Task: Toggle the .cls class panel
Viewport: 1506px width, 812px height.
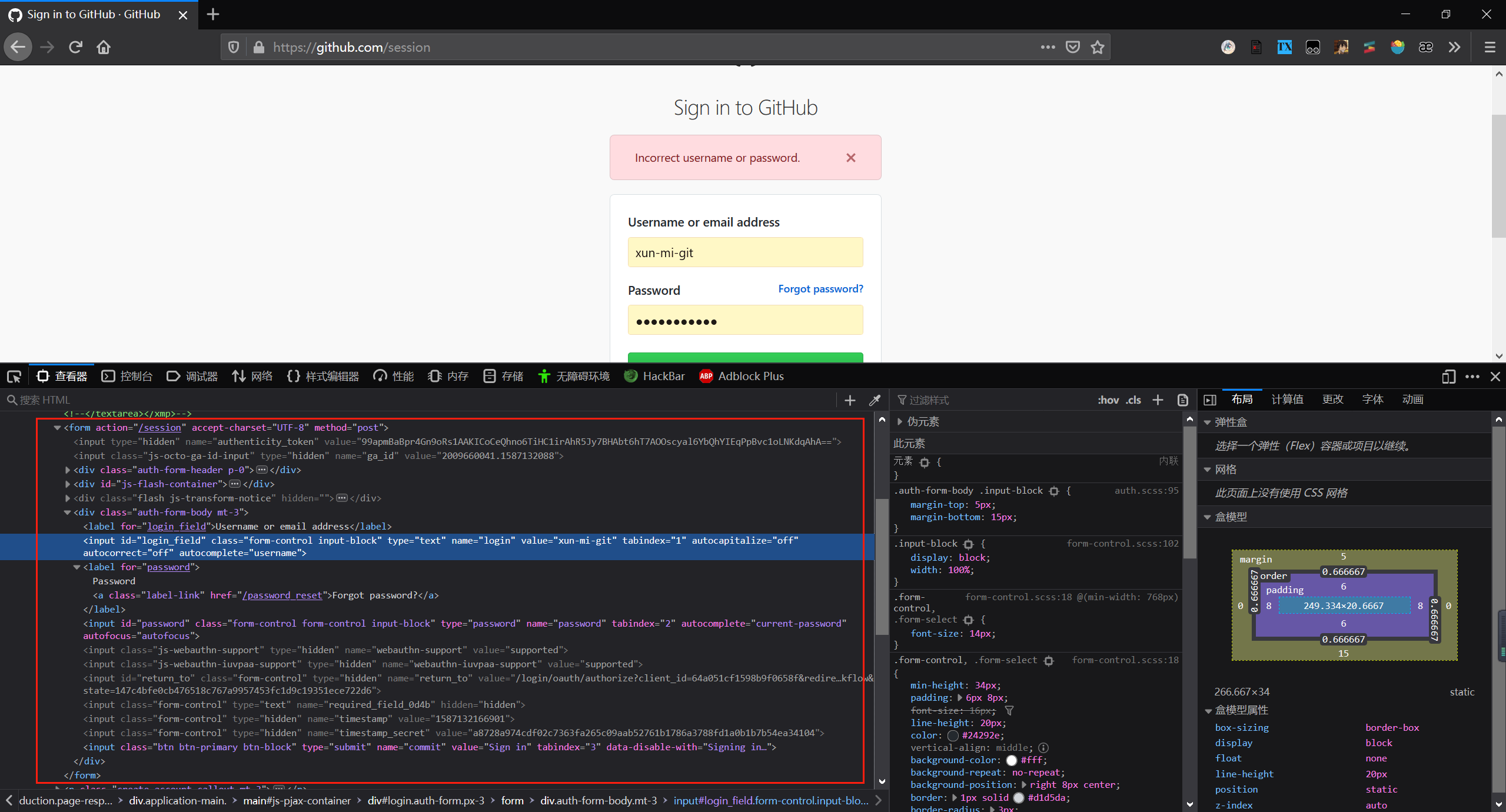Action: pyautogui.click(x=1133, y=400)
